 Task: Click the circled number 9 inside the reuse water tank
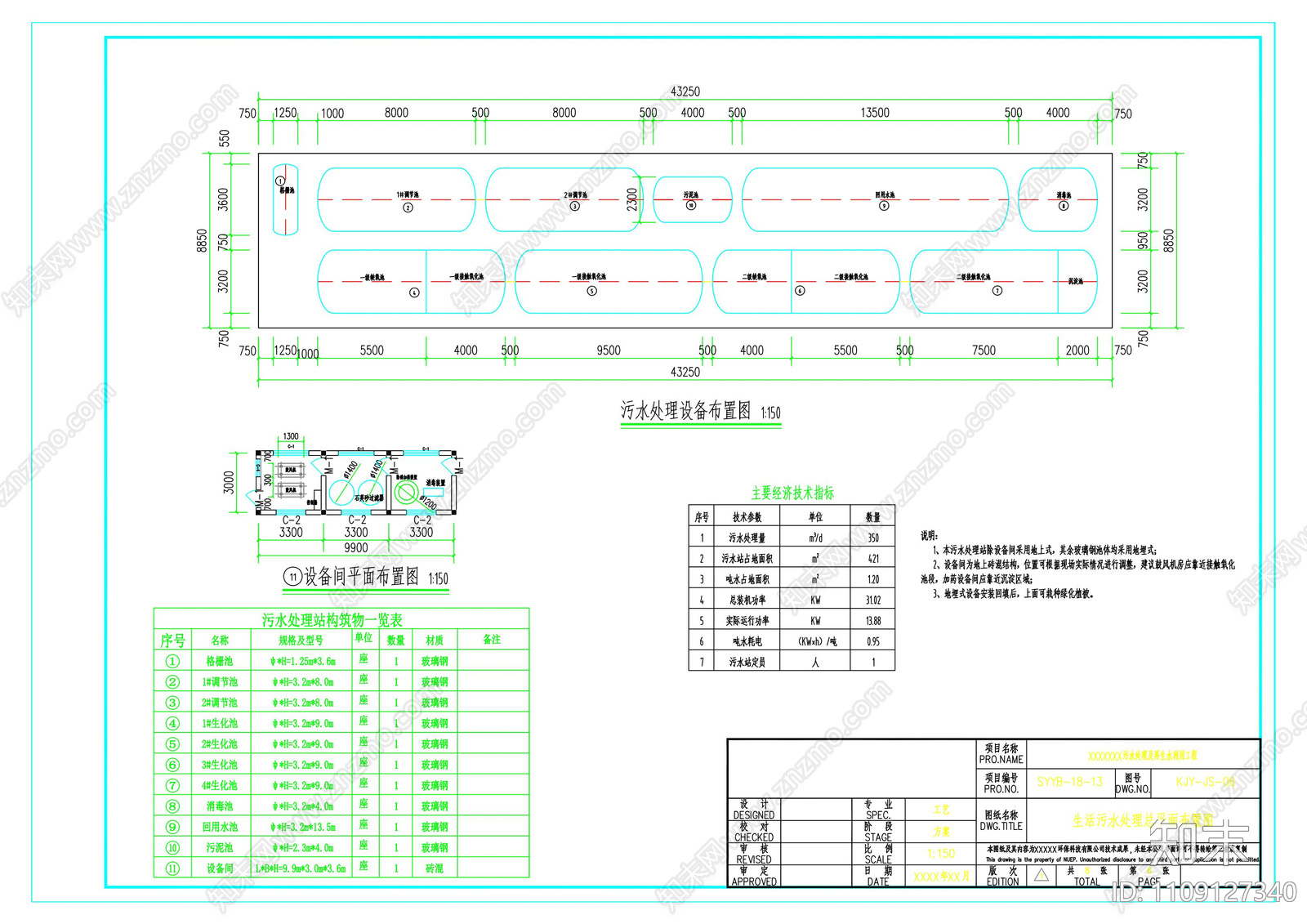tap(884, 206)
